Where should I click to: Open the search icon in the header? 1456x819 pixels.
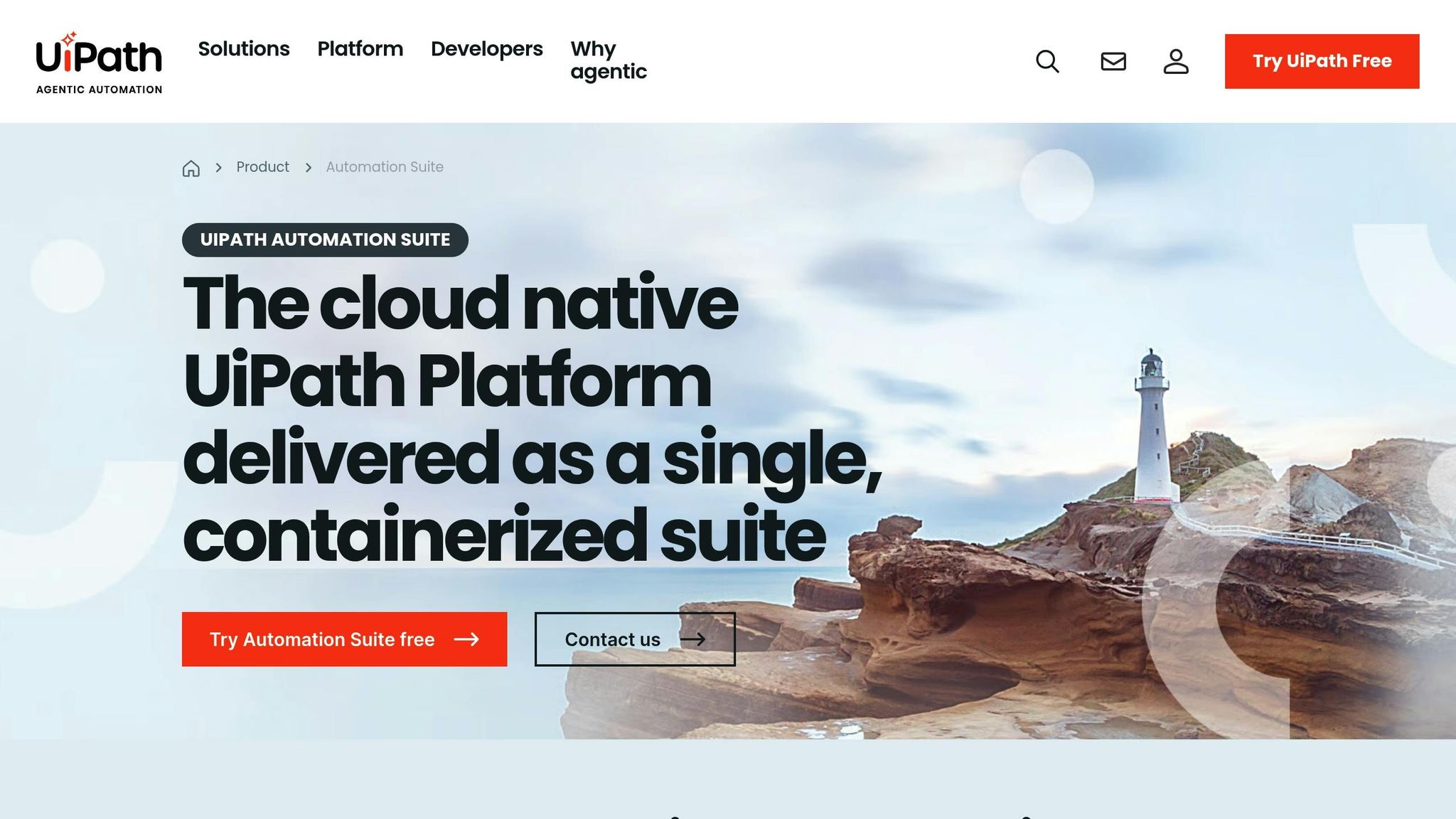(x=1047, y=62)
